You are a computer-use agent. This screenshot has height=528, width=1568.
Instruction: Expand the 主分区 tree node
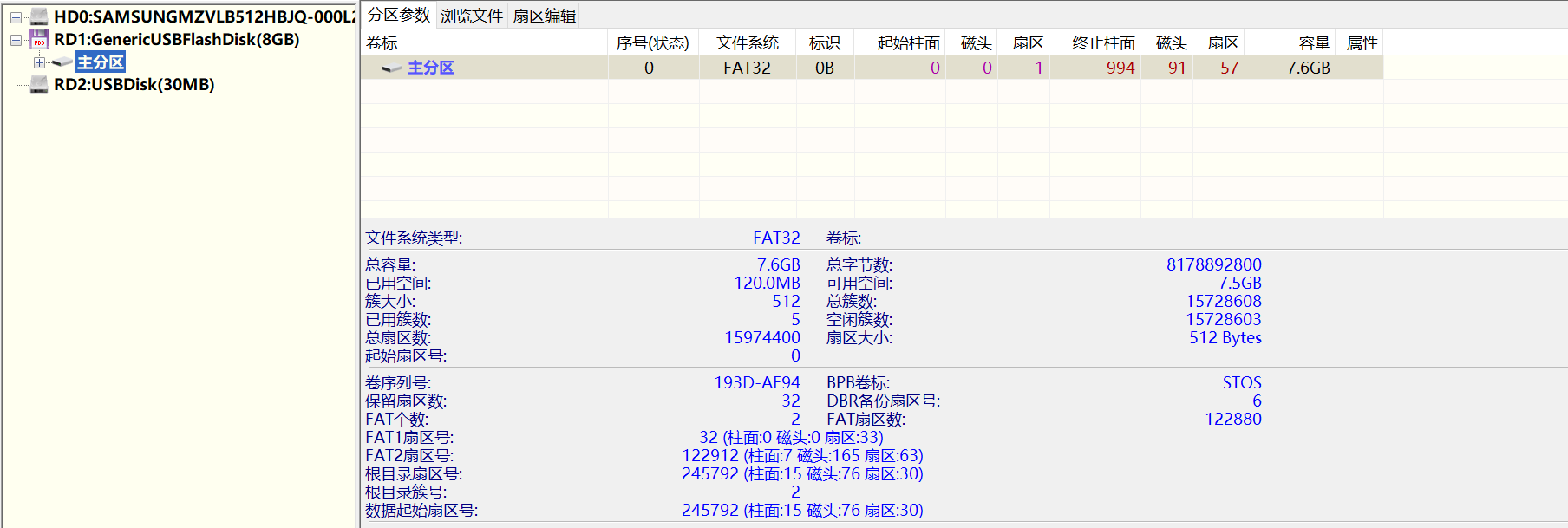(39, 62)
